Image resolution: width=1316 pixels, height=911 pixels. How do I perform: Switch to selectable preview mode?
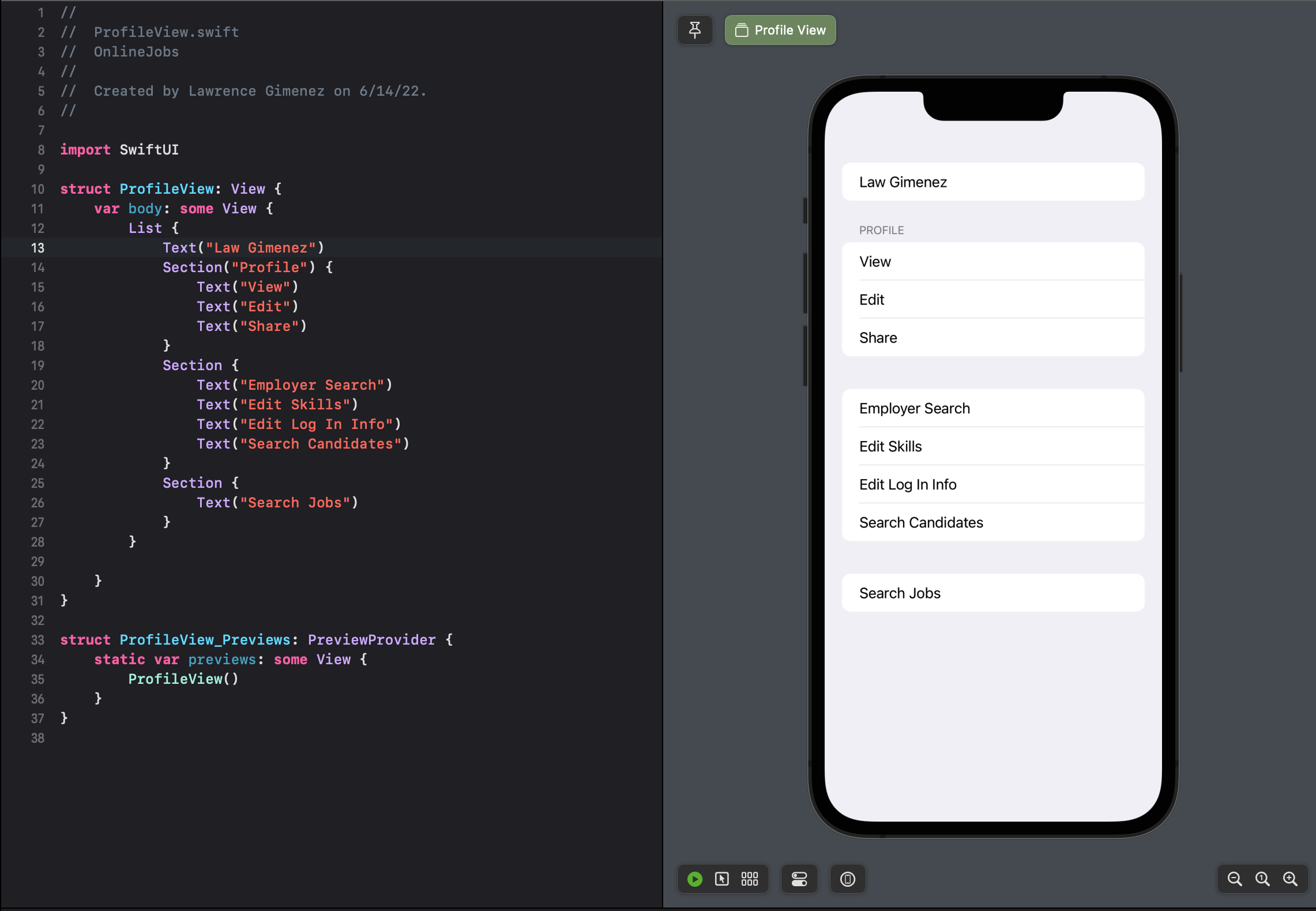pyautogui.click(x=721, y=879)
